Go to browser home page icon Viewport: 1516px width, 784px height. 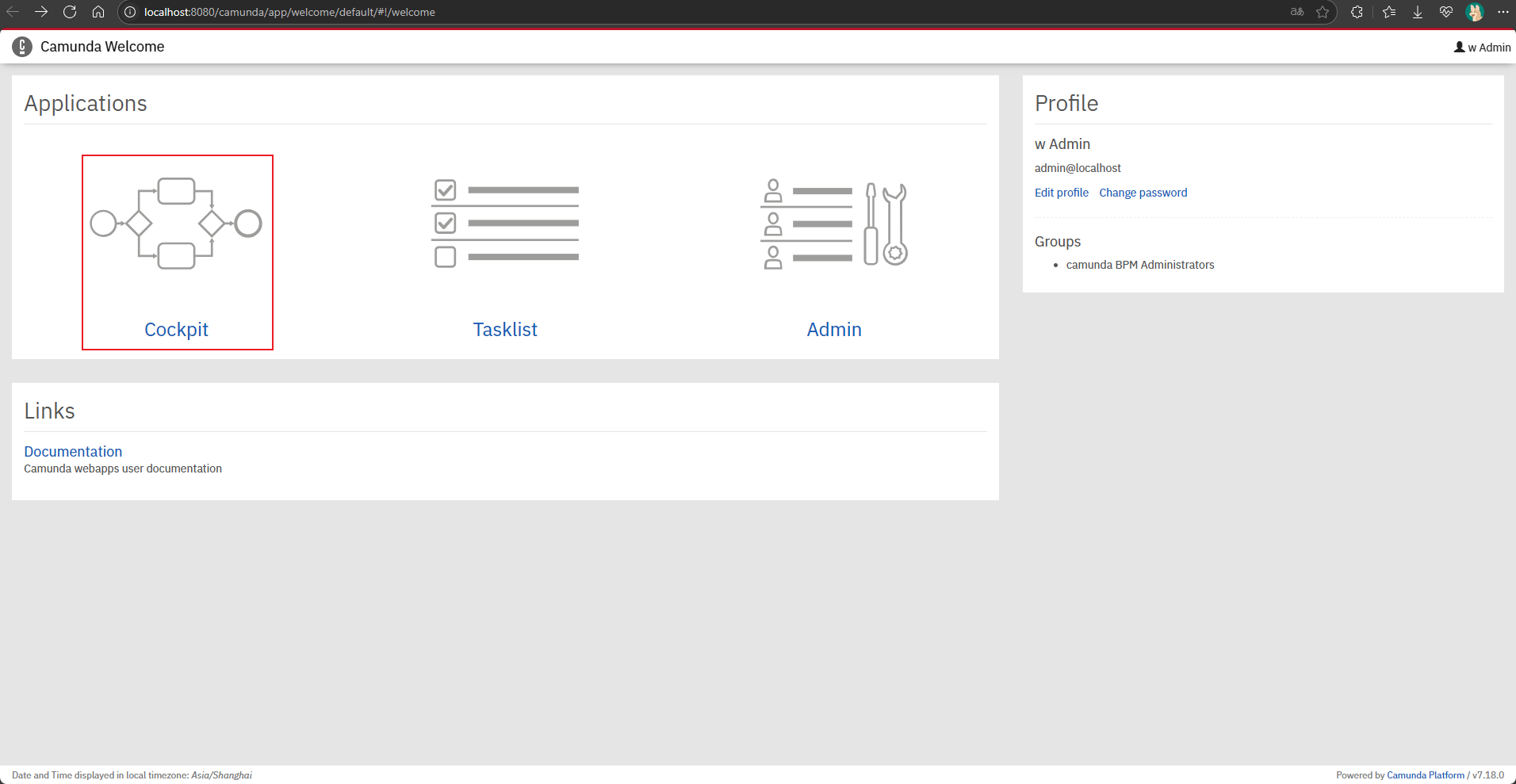pos(98,12)
